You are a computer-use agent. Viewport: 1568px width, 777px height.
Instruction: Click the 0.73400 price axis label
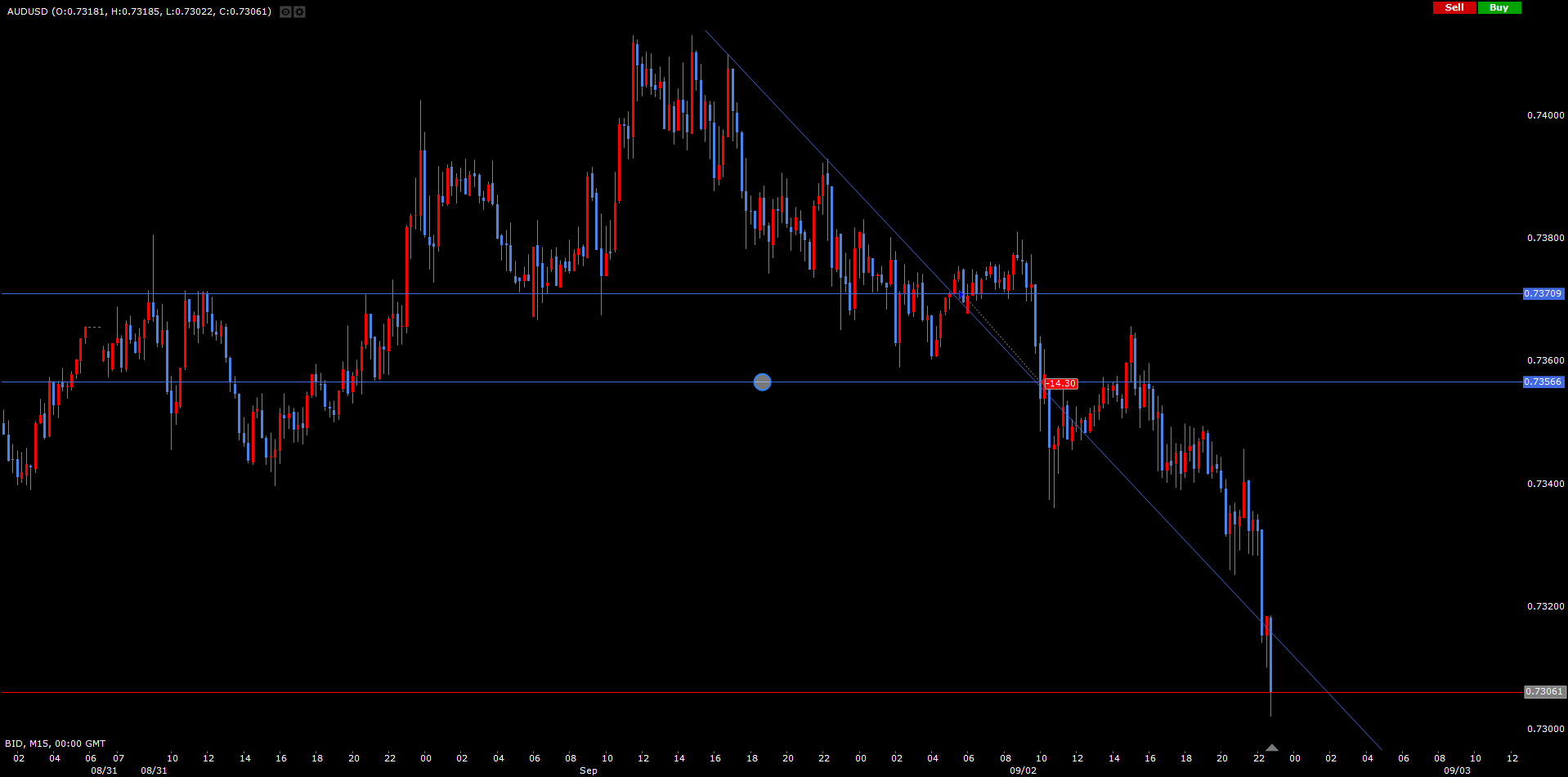click(1545, 484)
